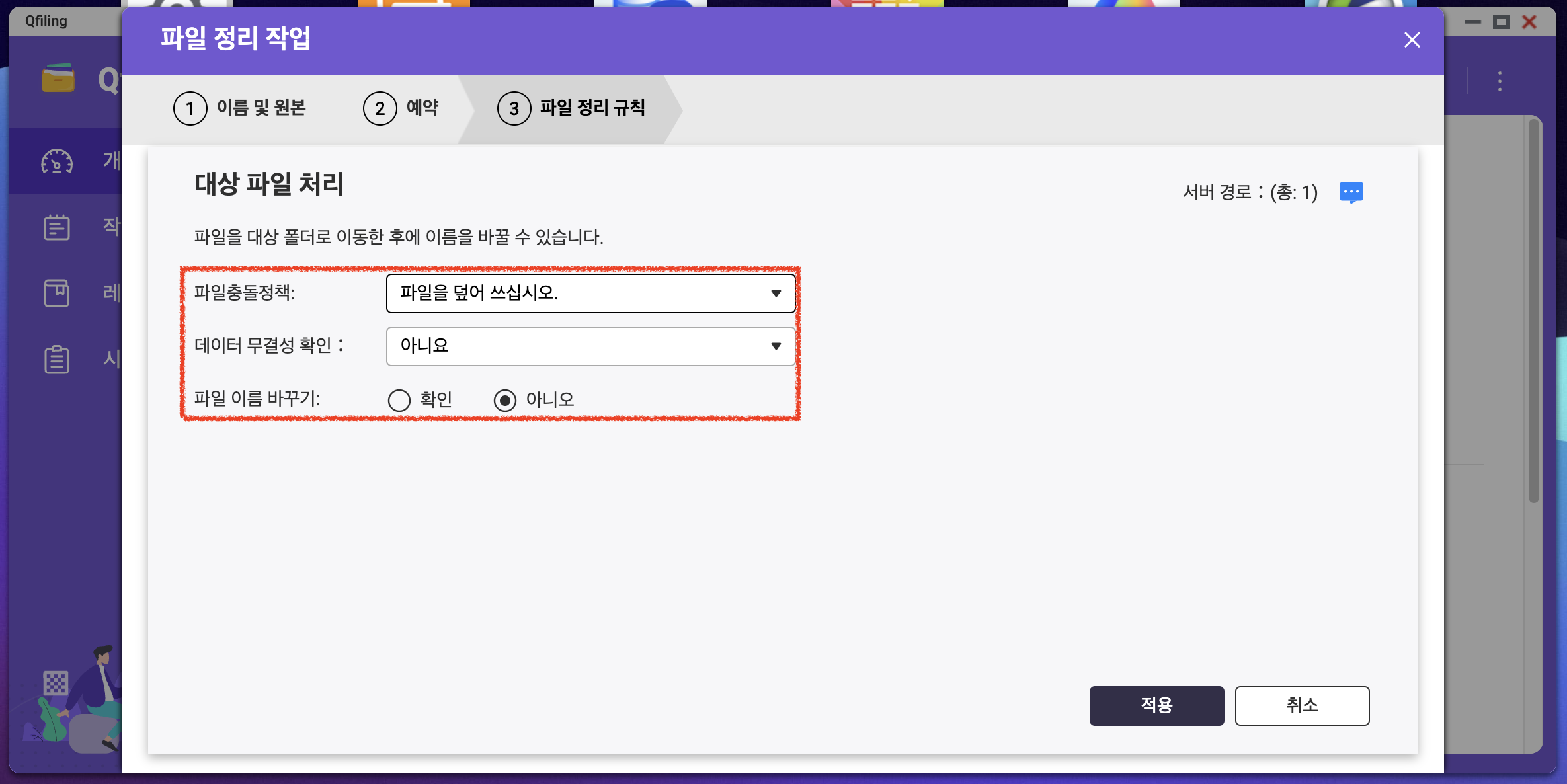Minimize the Qfiling window

pos(1473,22)
